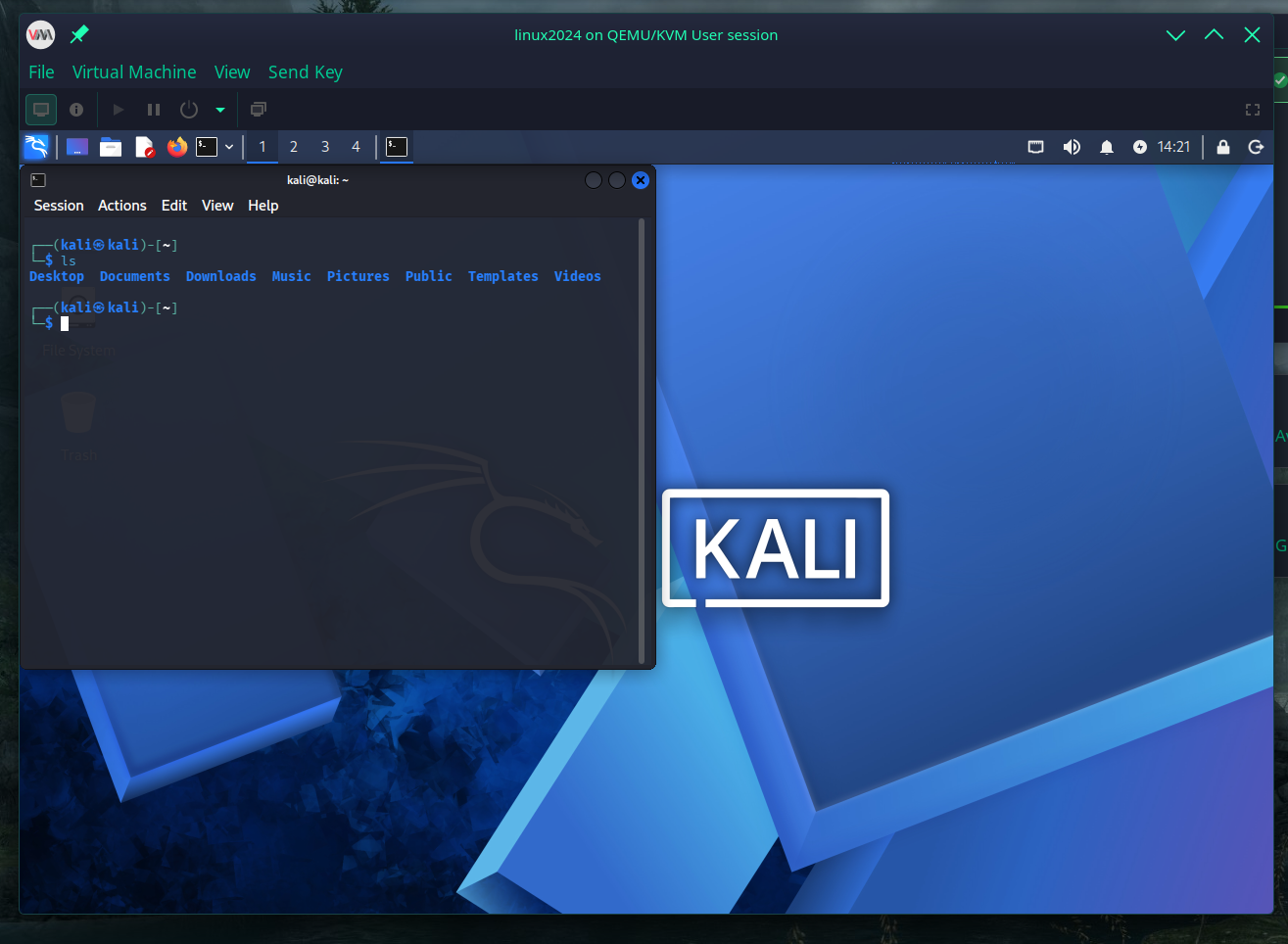Click the "kali@kali: ~" terminal title text

[317, 180]
